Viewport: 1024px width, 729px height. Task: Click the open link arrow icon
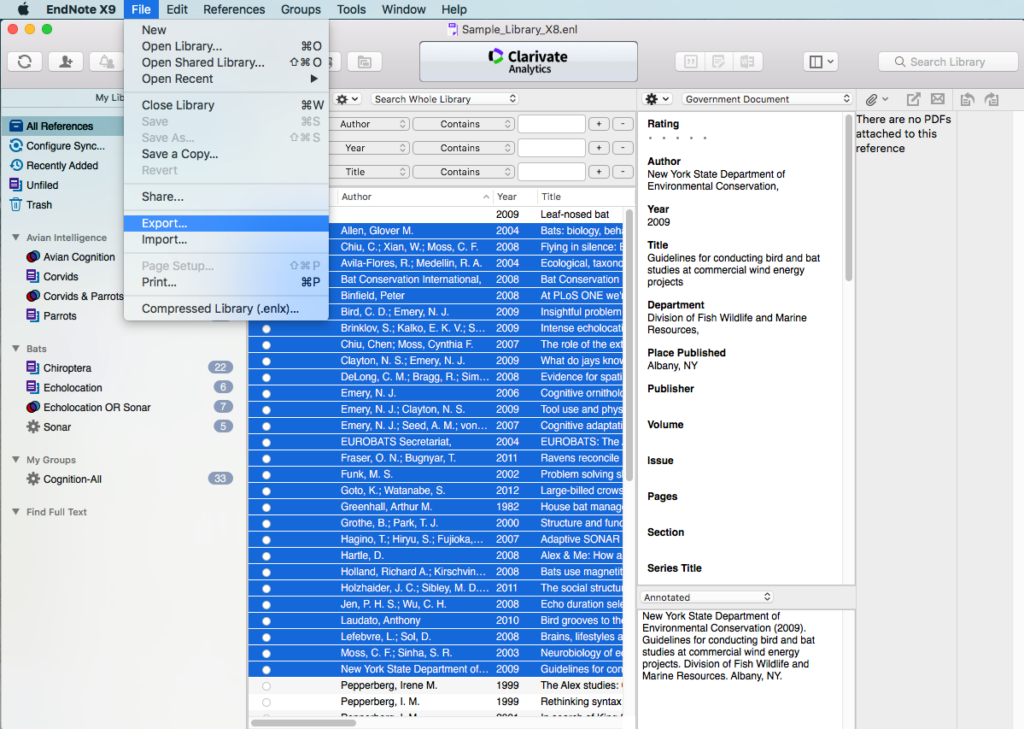[x=913, y=99]
